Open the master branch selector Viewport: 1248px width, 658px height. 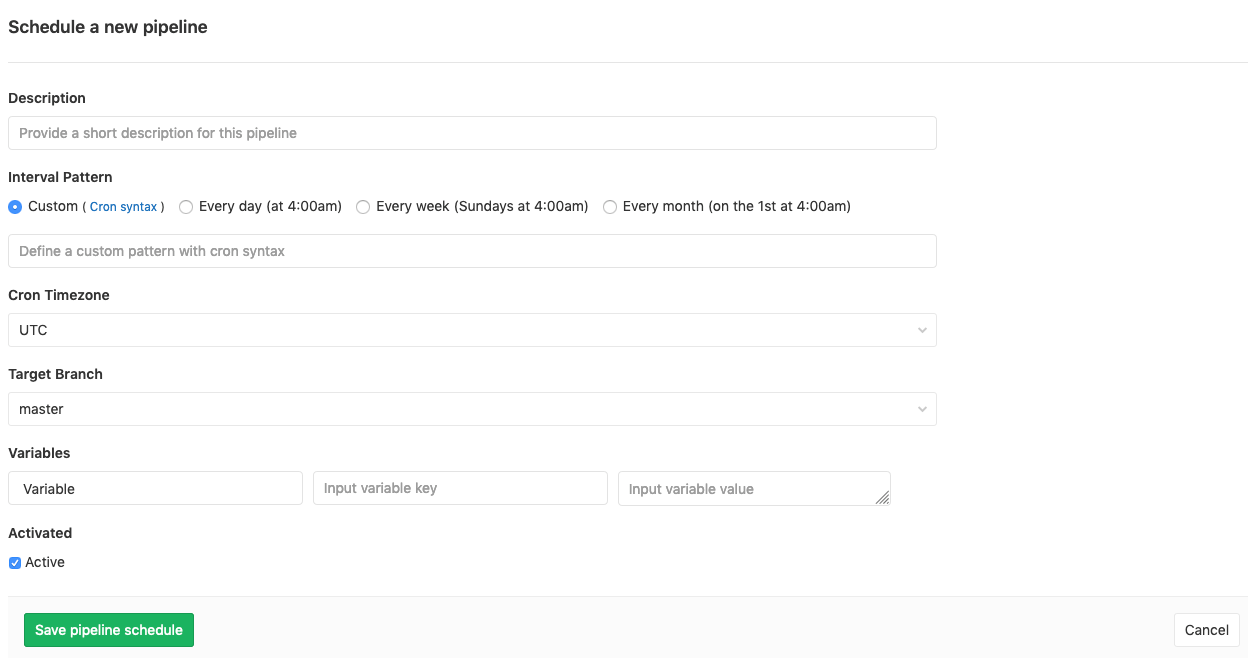(470, 409)
